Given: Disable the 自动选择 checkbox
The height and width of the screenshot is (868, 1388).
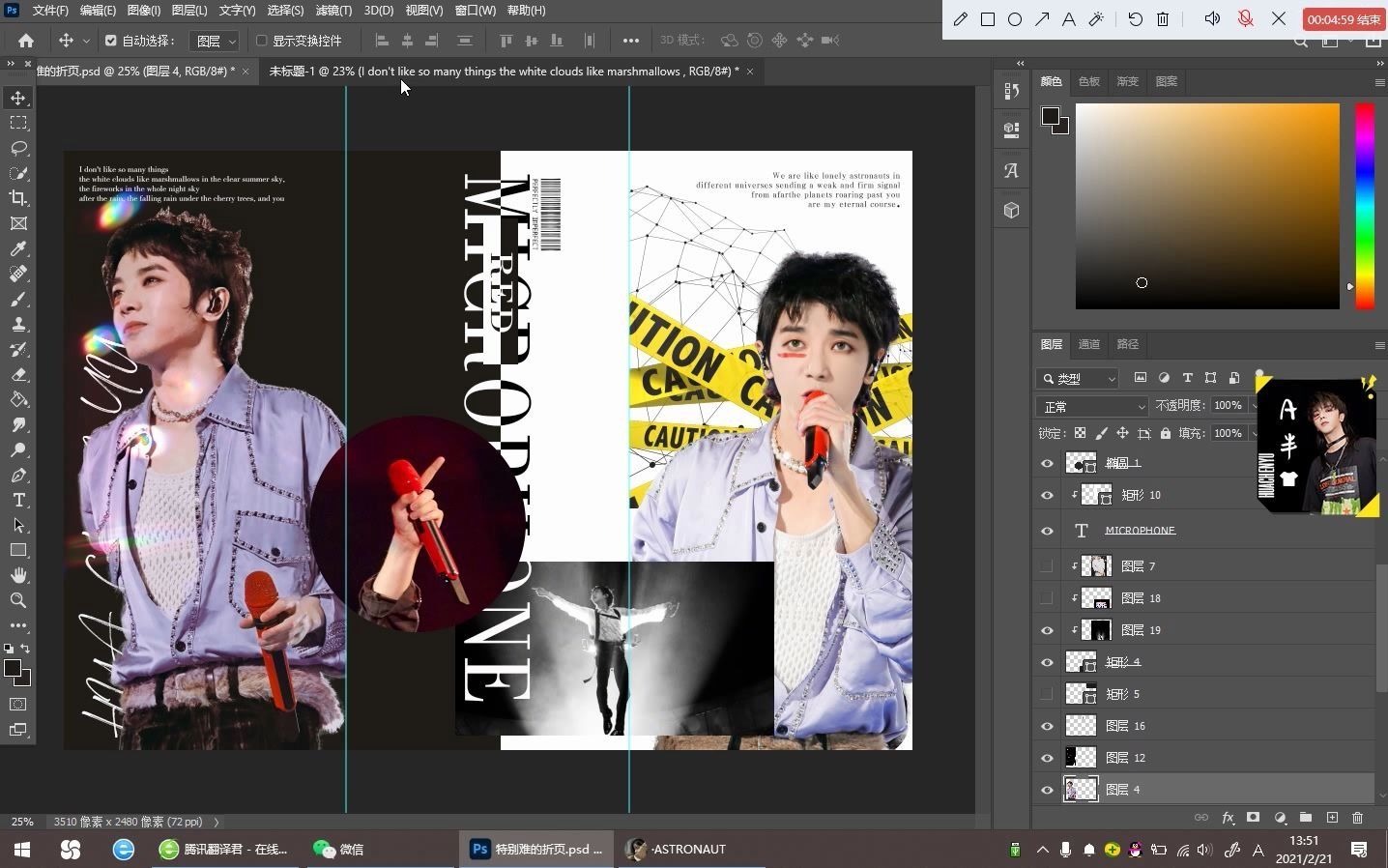Looking at the screenshot, I should coord(110,41).
